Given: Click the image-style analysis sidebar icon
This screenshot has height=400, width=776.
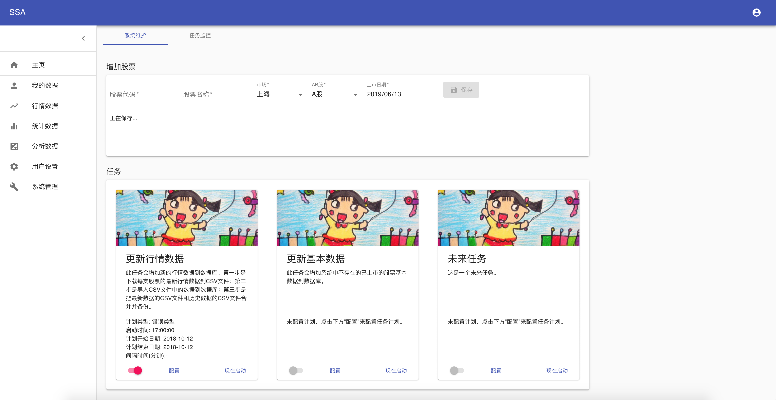Looking at the screenshot, I should (14, 146).
